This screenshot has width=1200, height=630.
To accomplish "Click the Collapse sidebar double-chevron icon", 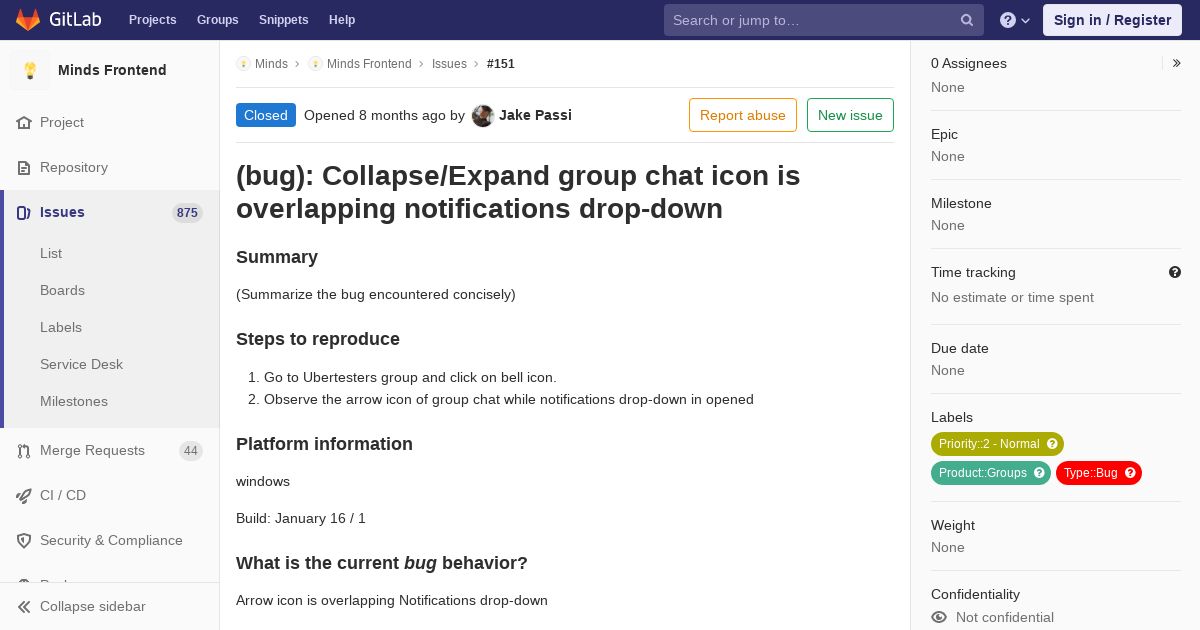I will (24, 606).
